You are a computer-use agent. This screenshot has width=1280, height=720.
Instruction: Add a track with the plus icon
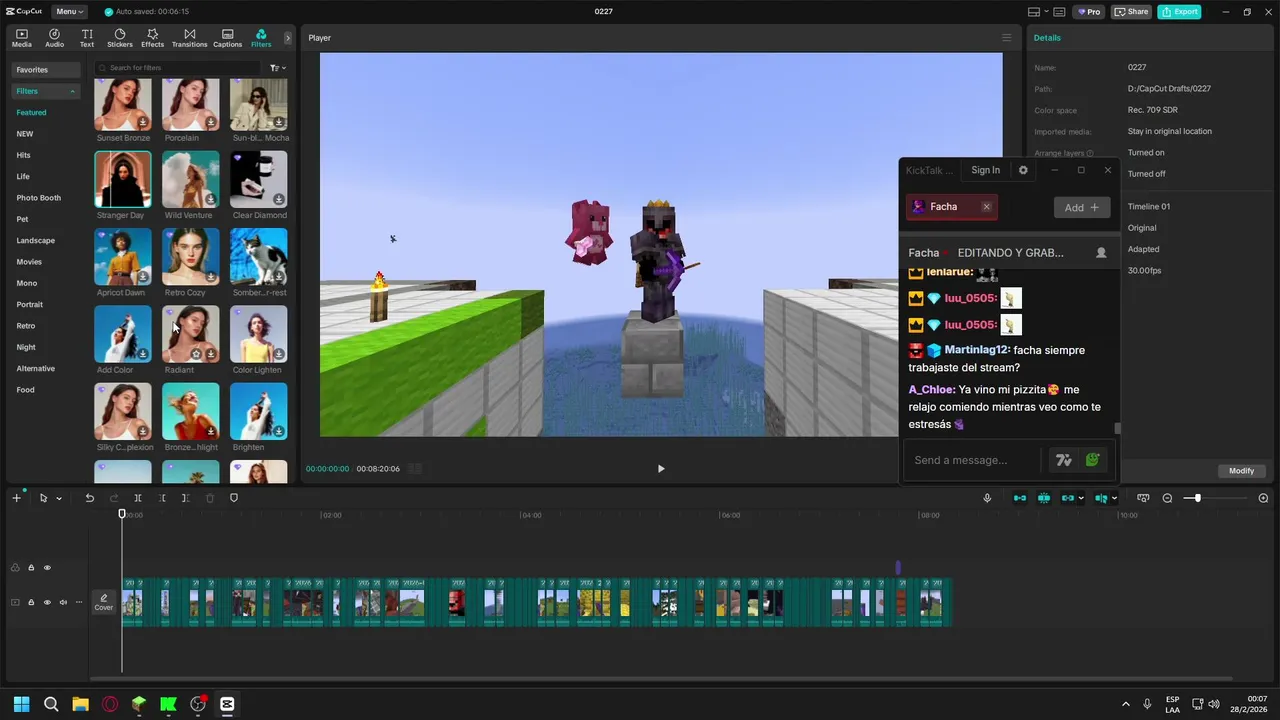click(16, 498)
